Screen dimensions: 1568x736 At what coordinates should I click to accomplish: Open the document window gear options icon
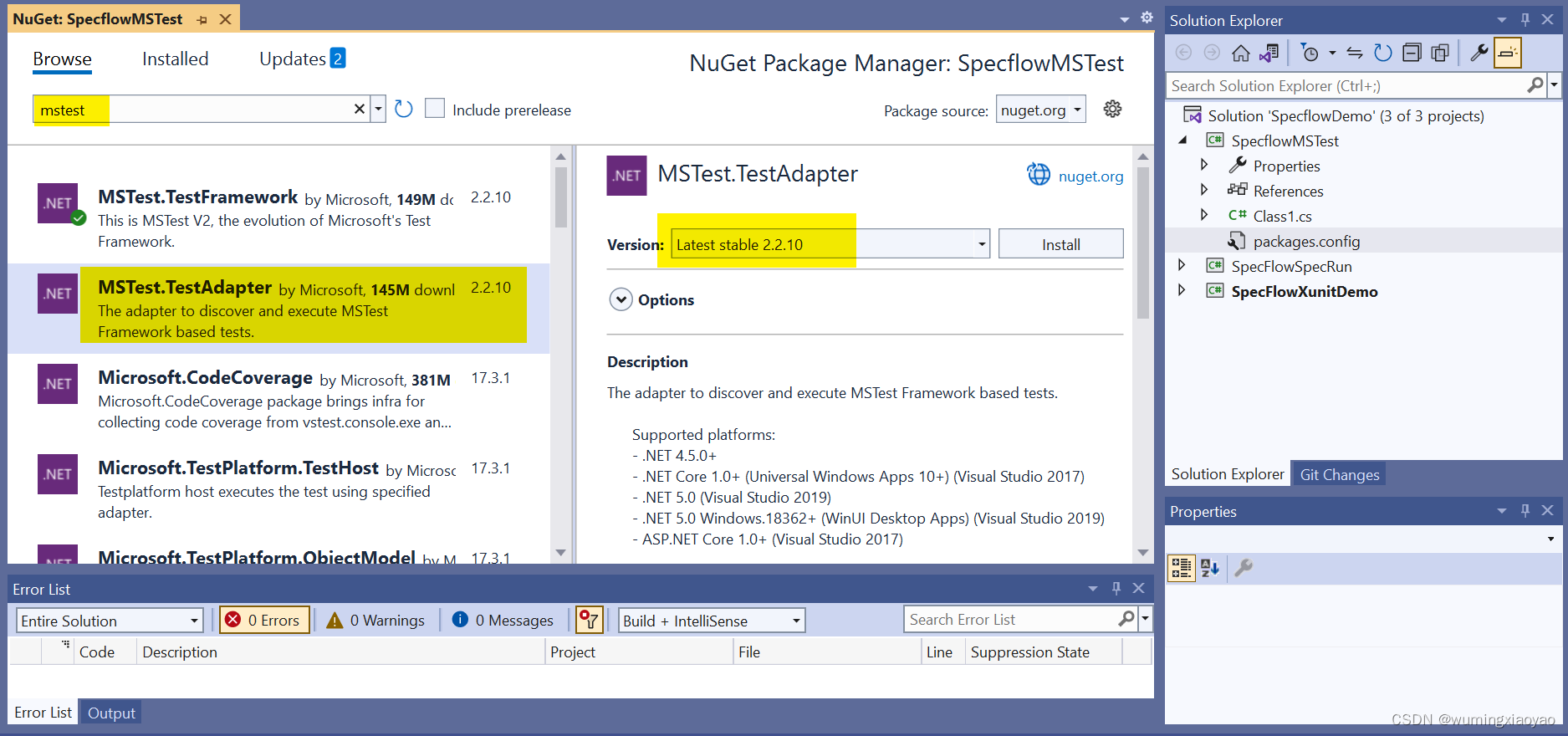pos(1147,18)
